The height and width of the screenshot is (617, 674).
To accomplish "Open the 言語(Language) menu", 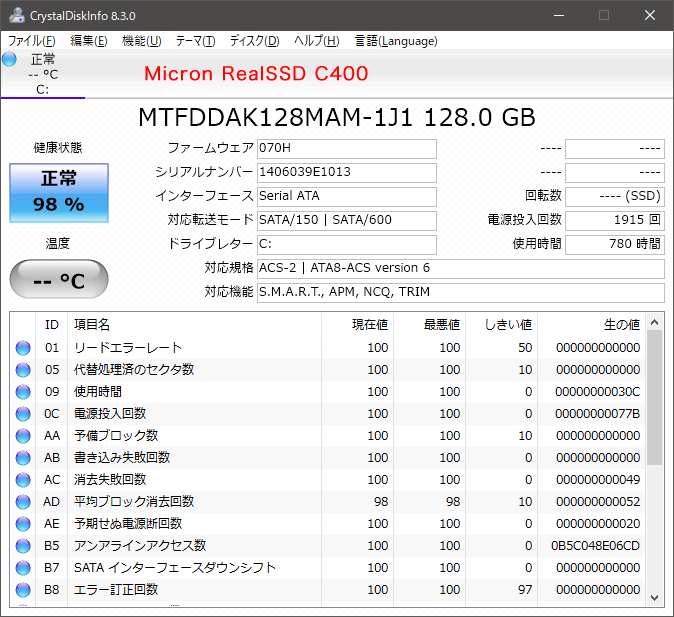I will coord(396,41).
